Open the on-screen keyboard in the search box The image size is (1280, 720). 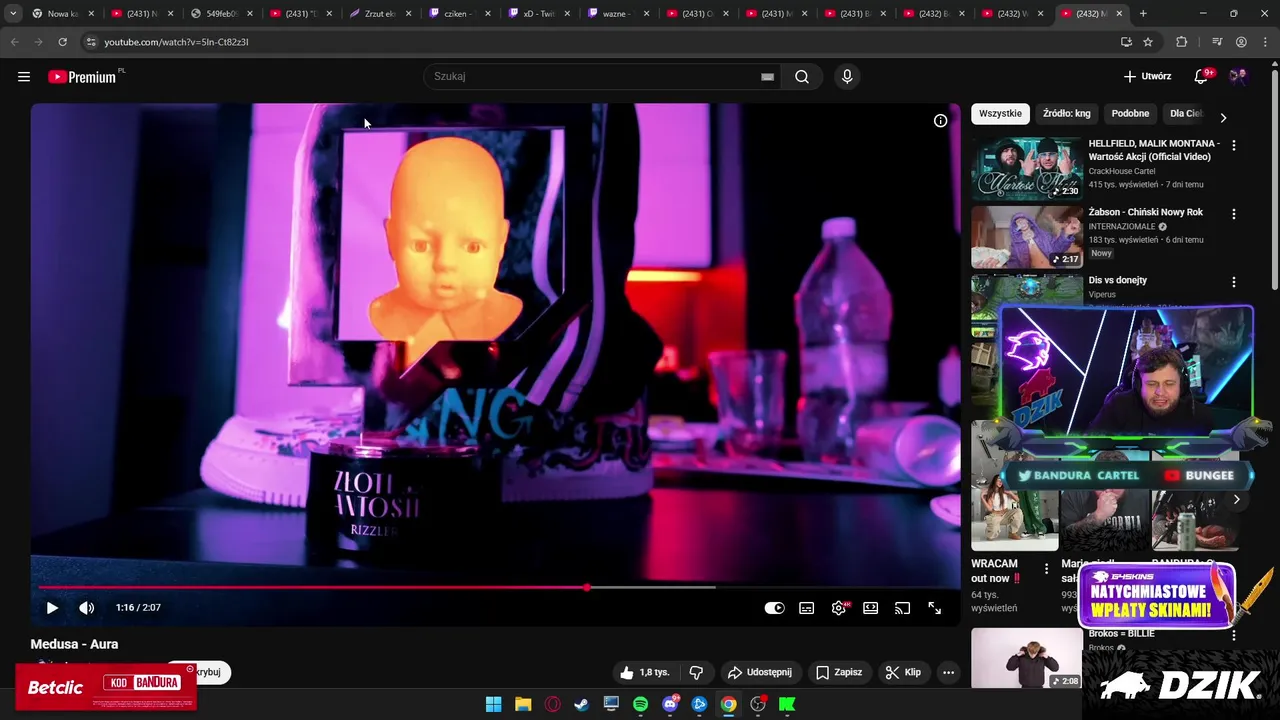tap(767, 77)
